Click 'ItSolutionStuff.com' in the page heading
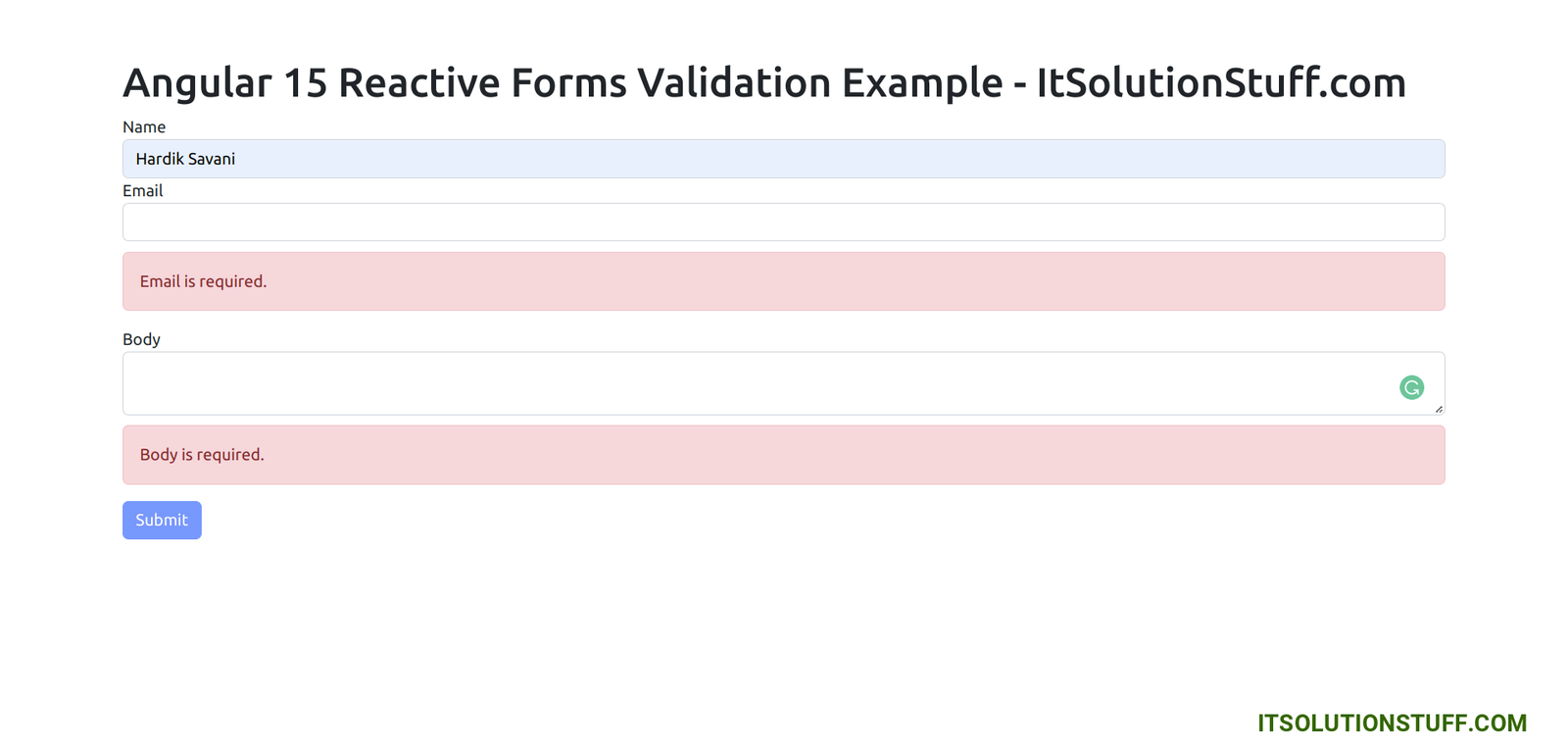This screenshot has height=748, width=1568. point(1221,84)
